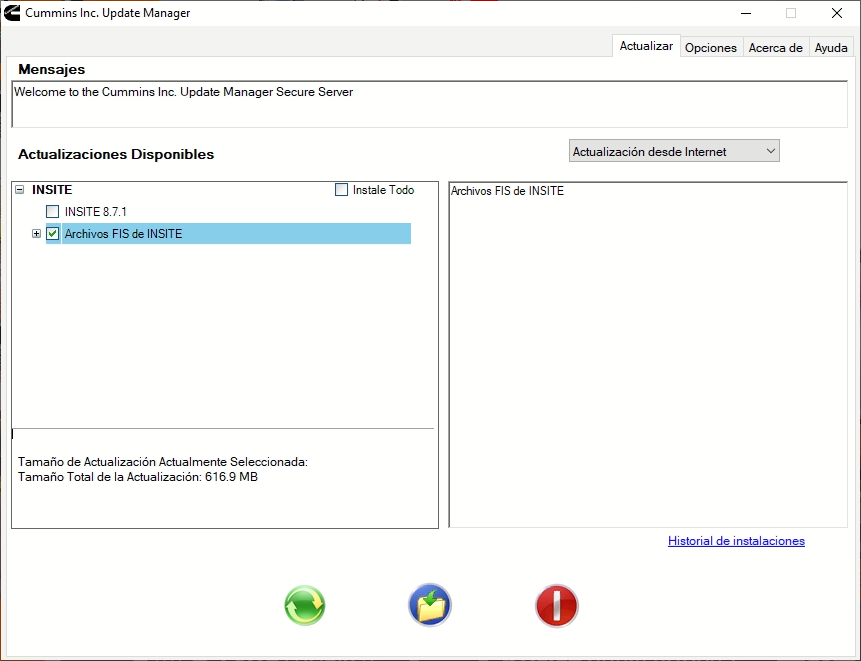
Task: Open the Acerca de tab
Action: (775, 48)
